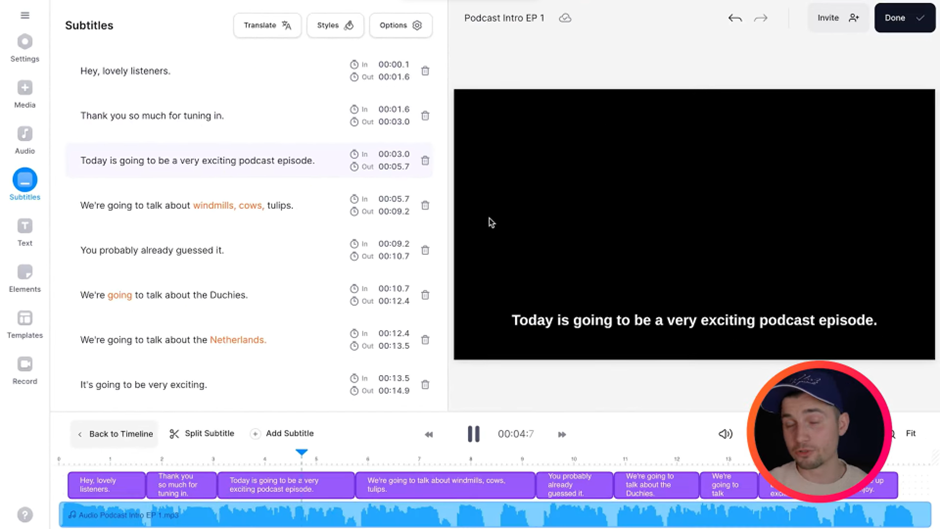Image resolution: width=940 pixels, height=529 pixels.
Task: Skip forward in the timeline
Action: click(562, 434)
